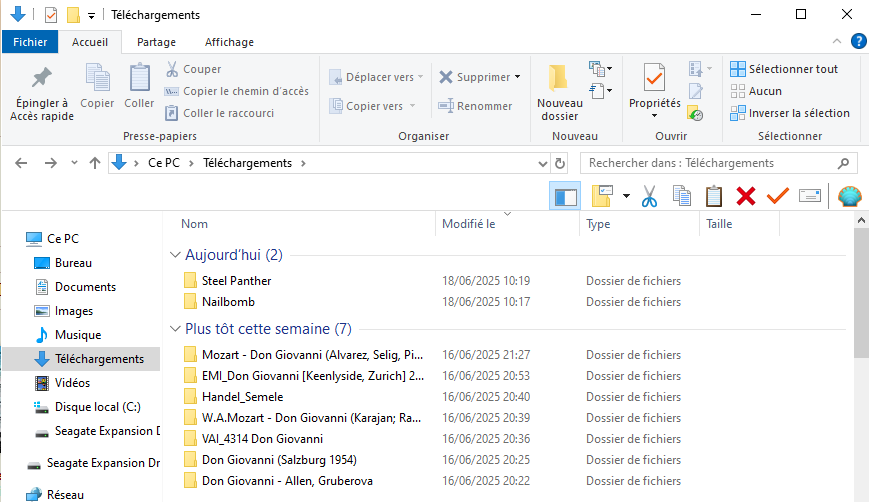
Task: Click the Folder options icon in the lower toolbar
Action: coord(602,196)
